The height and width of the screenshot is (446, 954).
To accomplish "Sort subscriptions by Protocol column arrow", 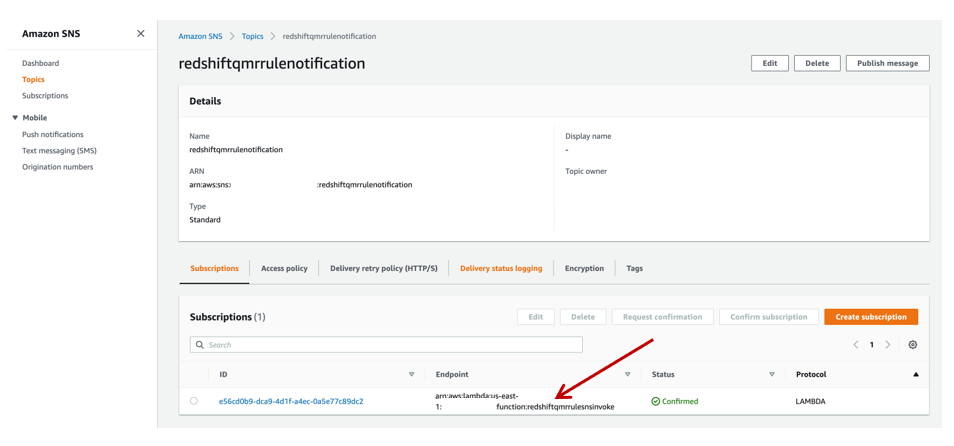I will tap(916, 374).
